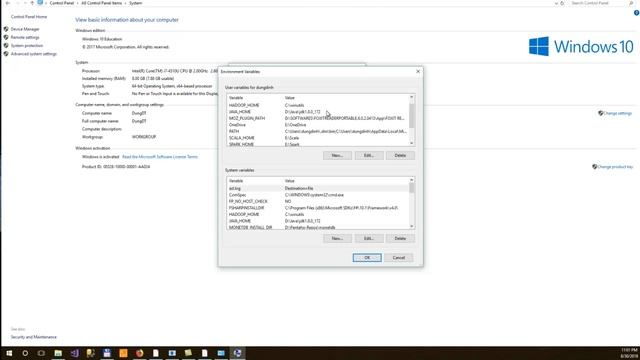Image resolution: width=640 pixels, height=360 pixels.
Task: Click Edit under user variables
Action: (369, 156)
